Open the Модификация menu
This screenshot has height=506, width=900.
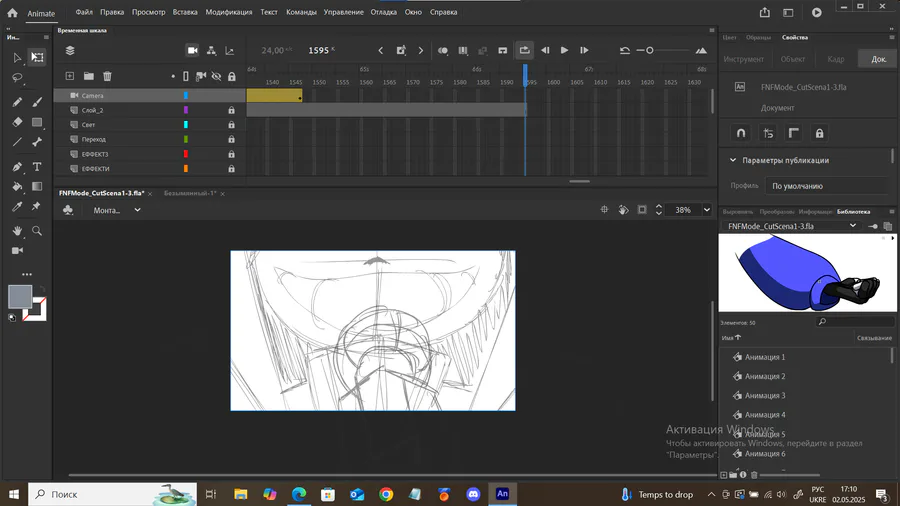tap(228, 12)
